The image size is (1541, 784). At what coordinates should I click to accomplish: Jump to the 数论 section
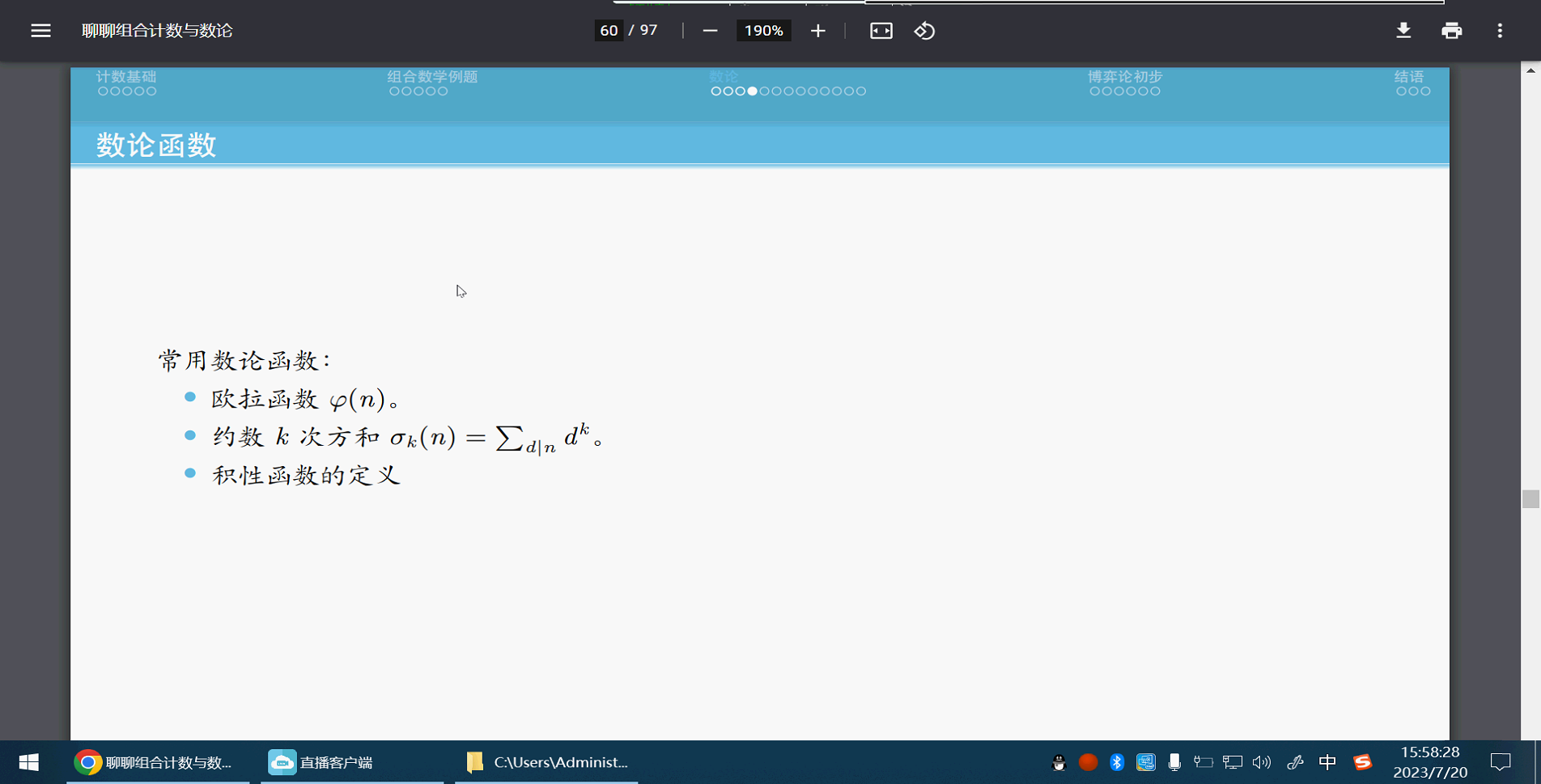pyautogui.click(x=724, y=77)
